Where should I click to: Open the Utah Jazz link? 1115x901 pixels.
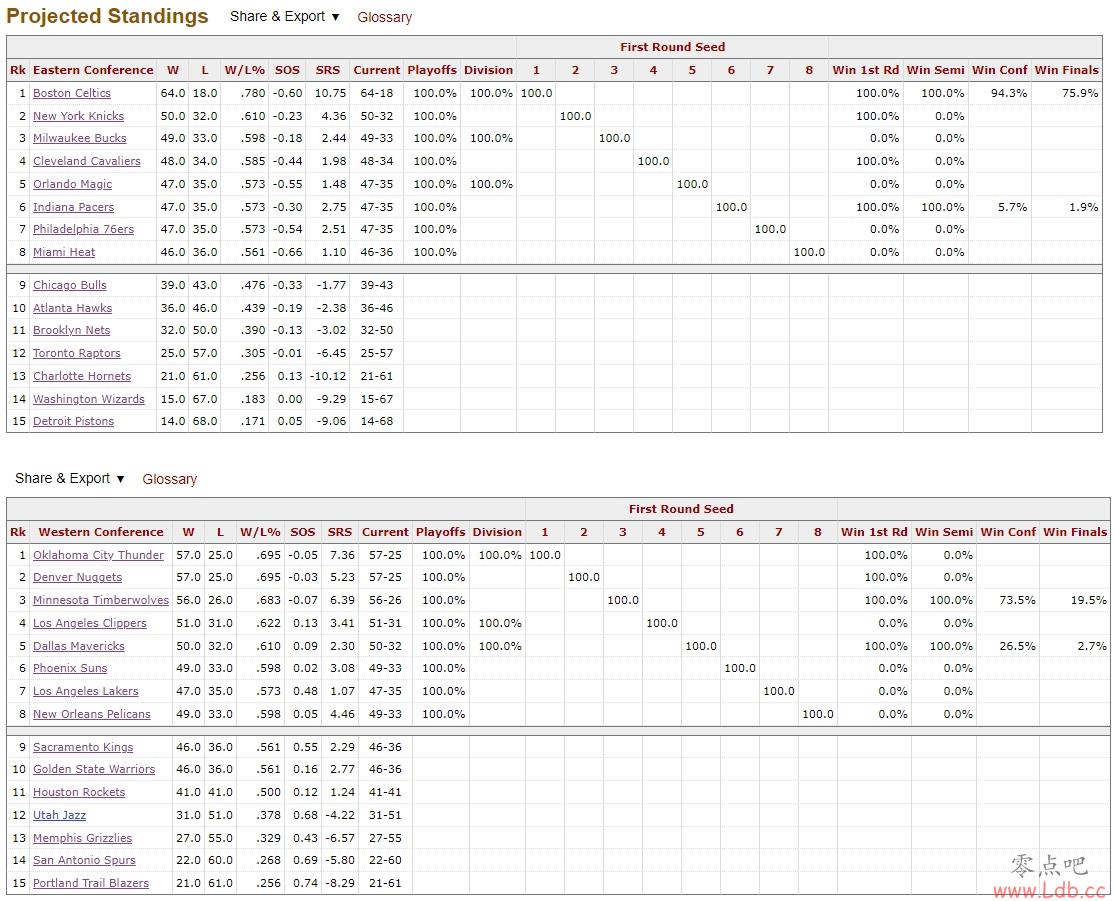pos(59,816)
